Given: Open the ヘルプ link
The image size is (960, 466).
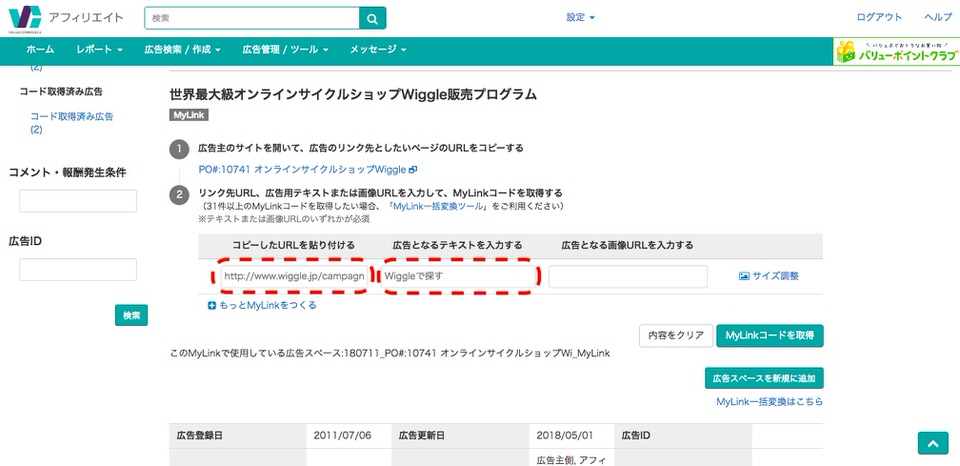Looking at the screenshot, I should [x=937, y=18].
